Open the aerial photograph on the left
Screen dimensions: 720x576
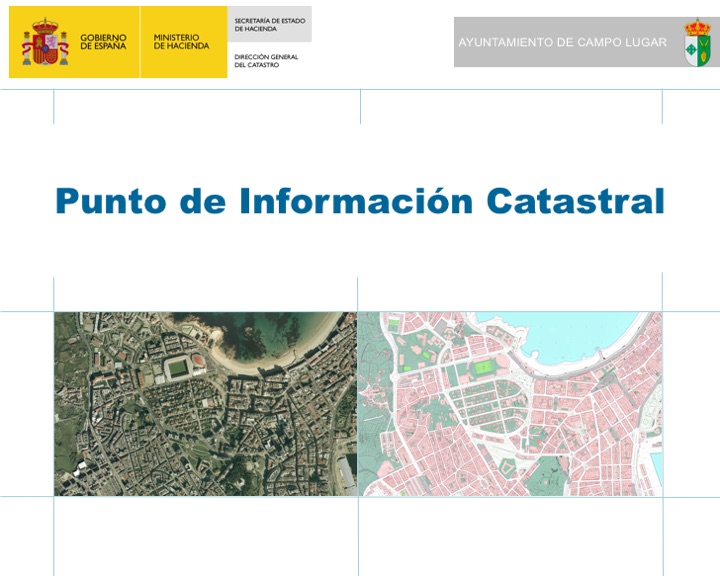205,403
